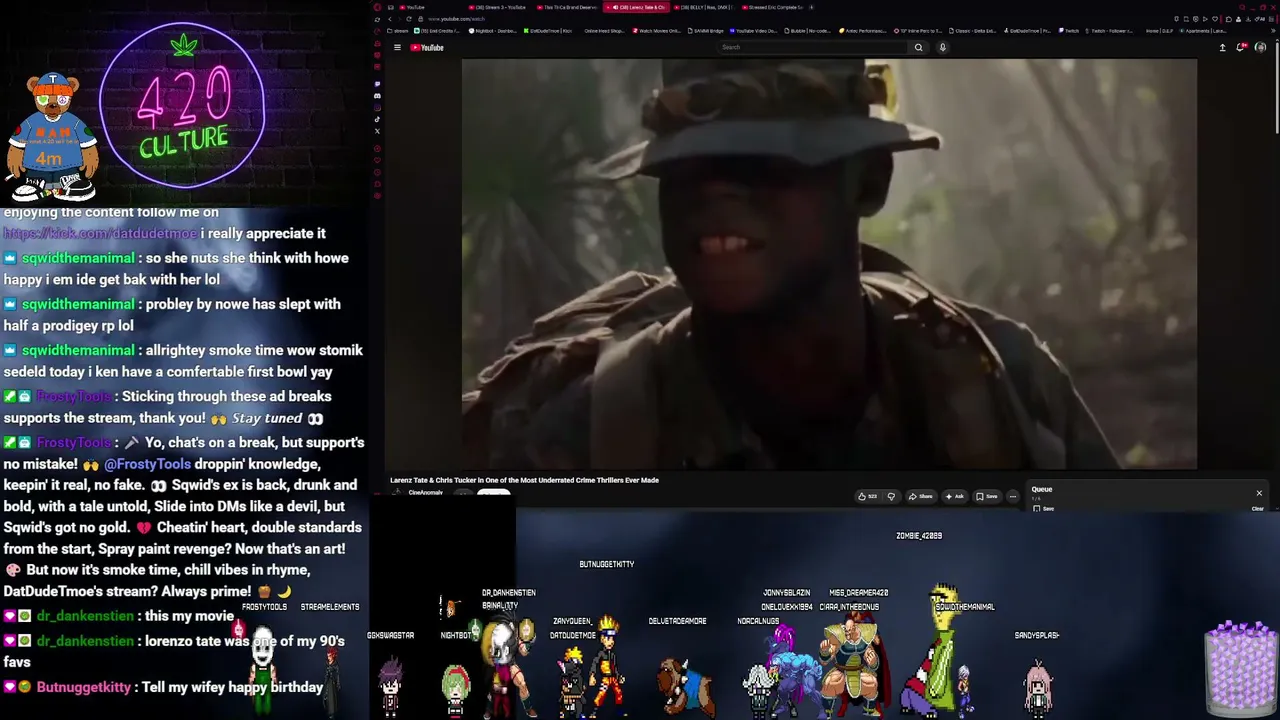Open the browser sidebar X (Twitter) icon
Image resolution: width=1280 pixels, height=720 pixels.
pos(377,131)
